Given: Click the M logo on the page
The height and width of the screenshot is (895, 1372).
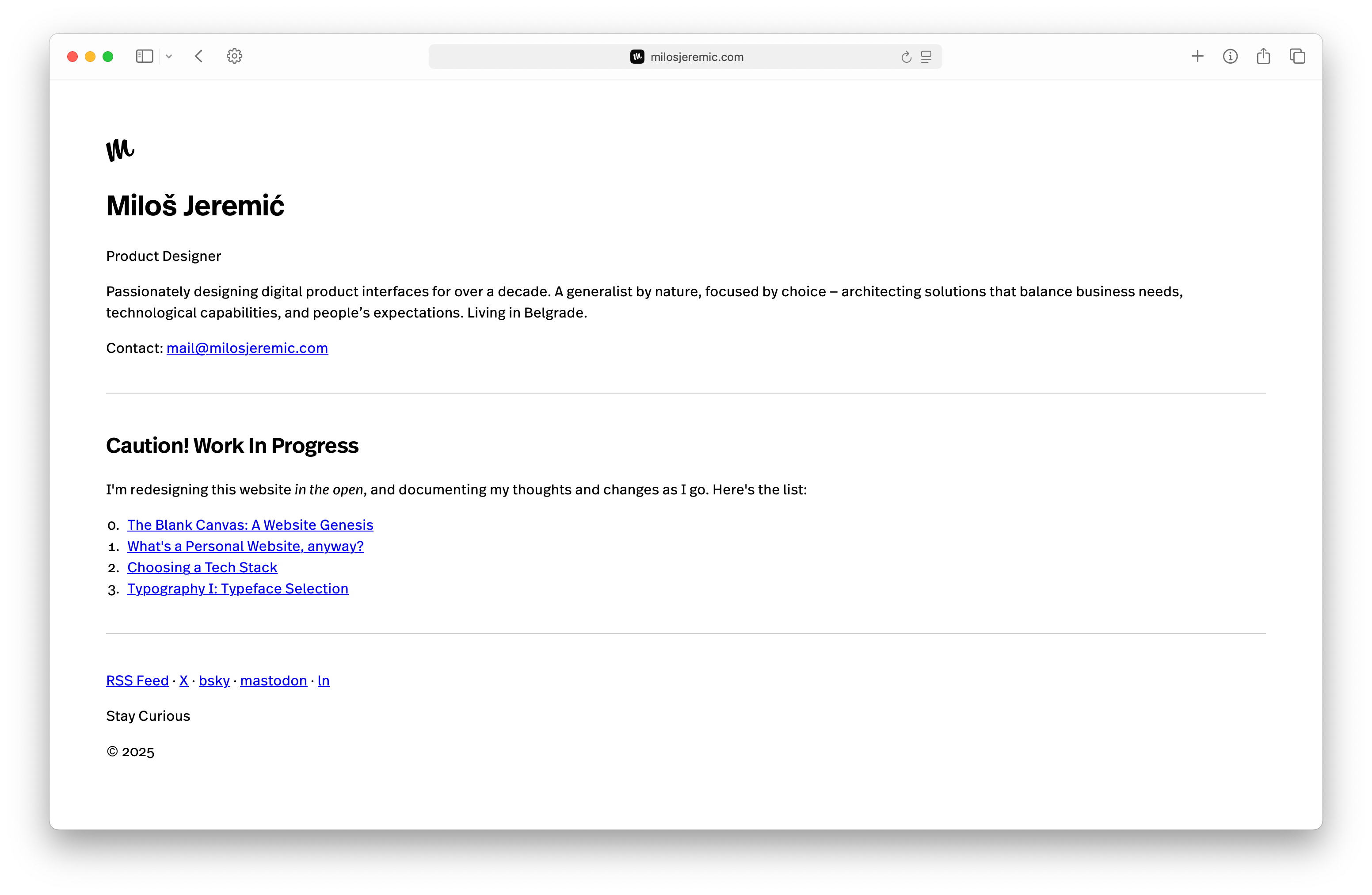Looking at the screenshot, I should 120,150.
